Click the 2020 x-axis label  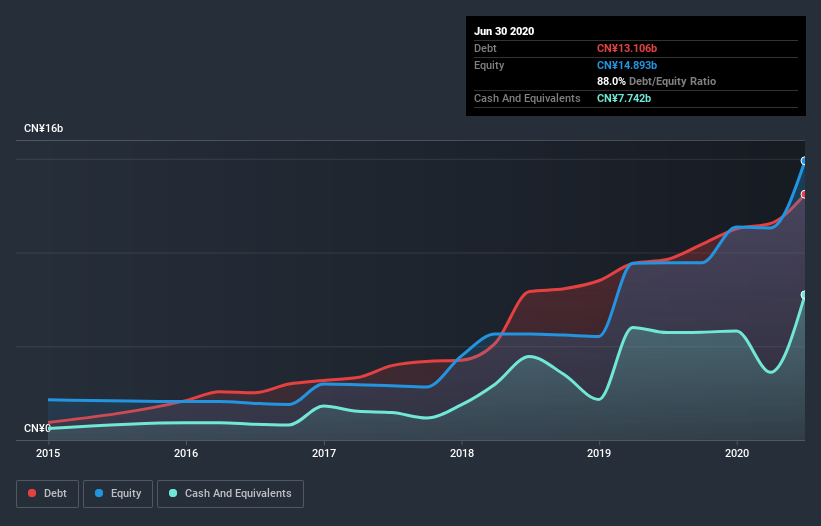737,453
